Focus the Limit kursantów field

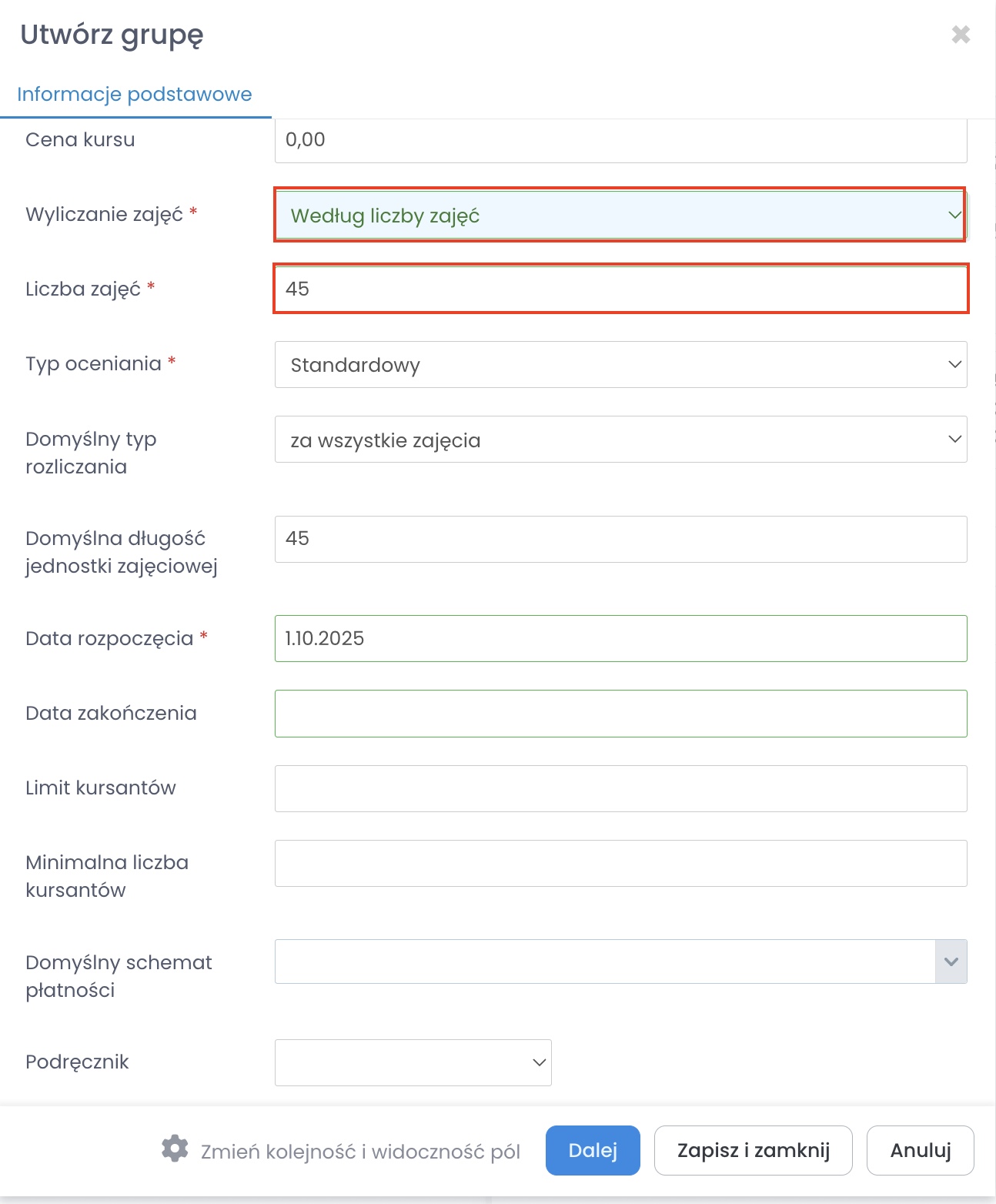(620, 788)
